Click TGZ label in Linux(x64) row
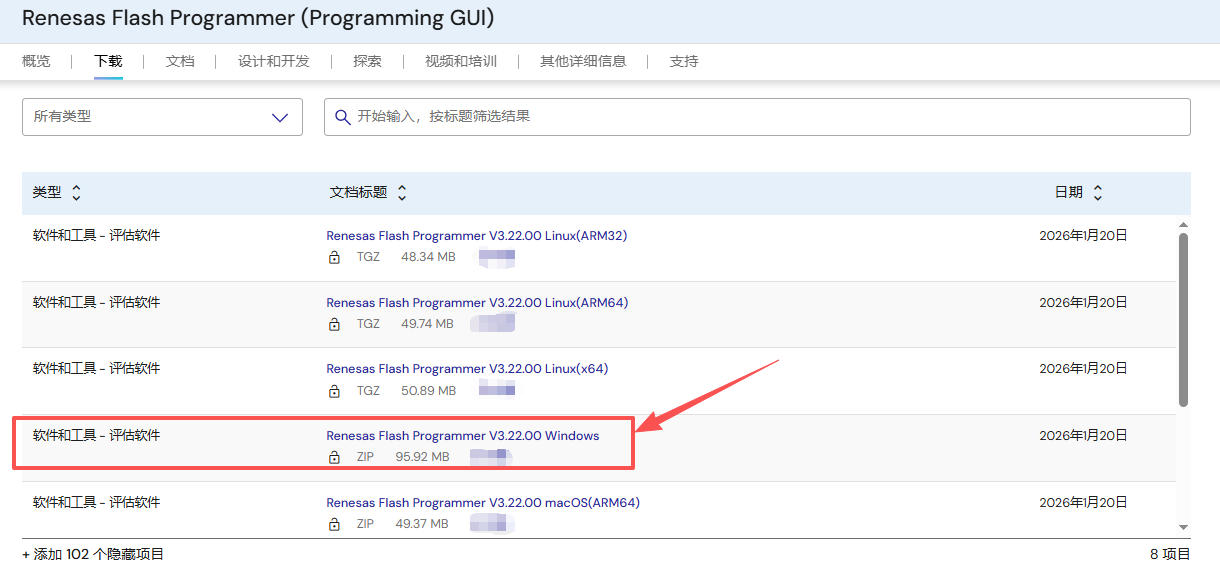 tap(369, 391)
